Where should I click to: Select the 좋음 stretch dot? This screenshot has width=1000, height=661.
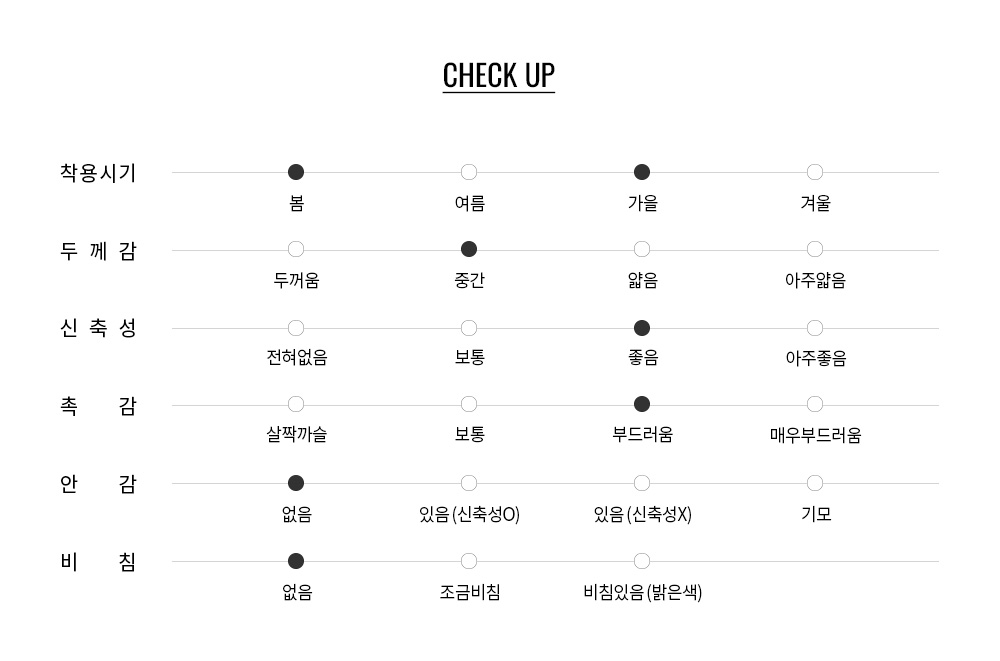(642, 328)
